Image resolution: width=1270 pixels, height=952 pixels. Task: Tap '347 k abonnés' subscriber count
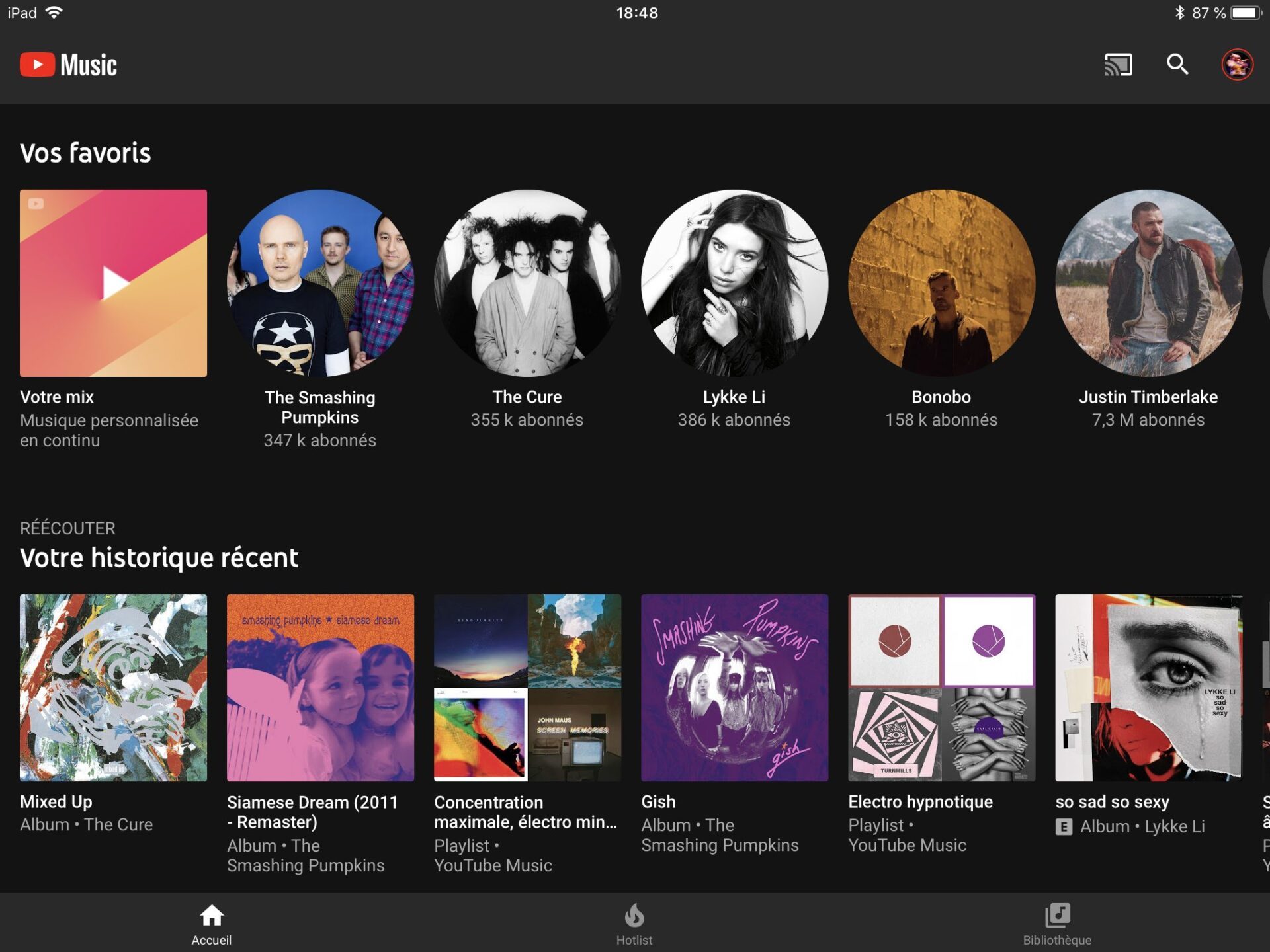pyautogui.click(x=320, y=440)
